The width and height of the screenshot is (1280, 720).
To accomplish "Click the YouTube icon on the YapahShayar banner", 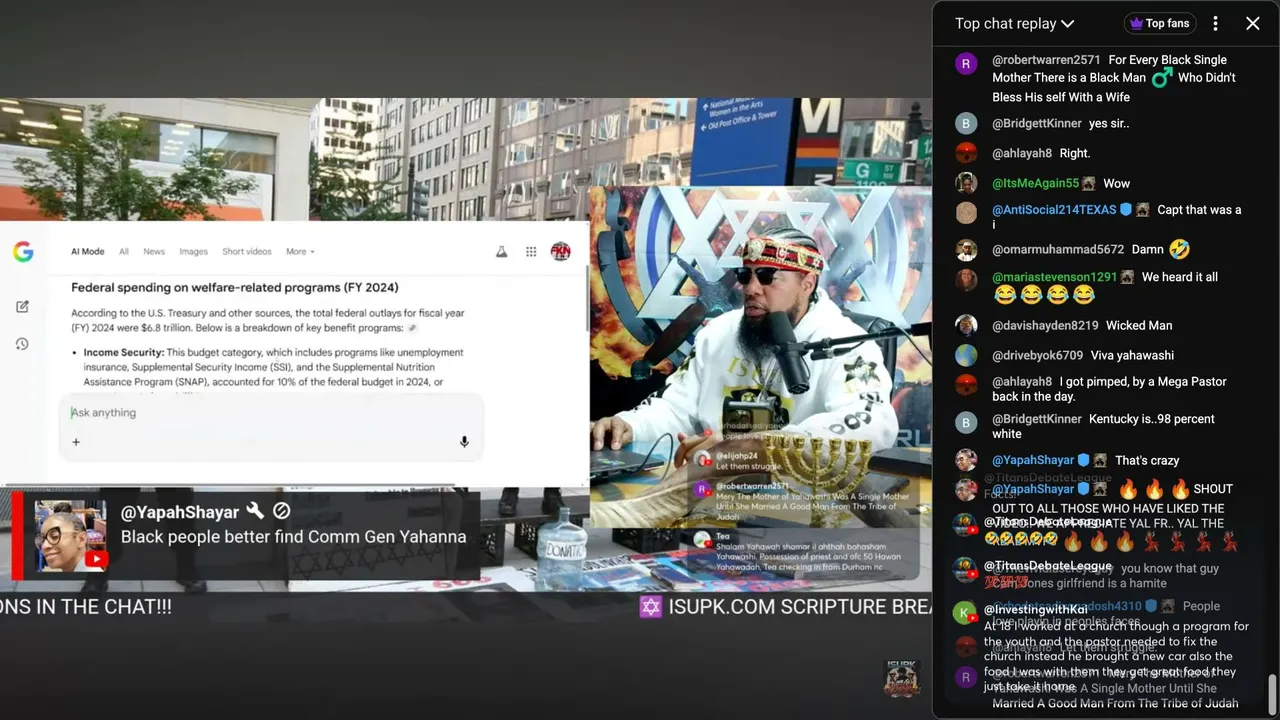I will point(95,559).
